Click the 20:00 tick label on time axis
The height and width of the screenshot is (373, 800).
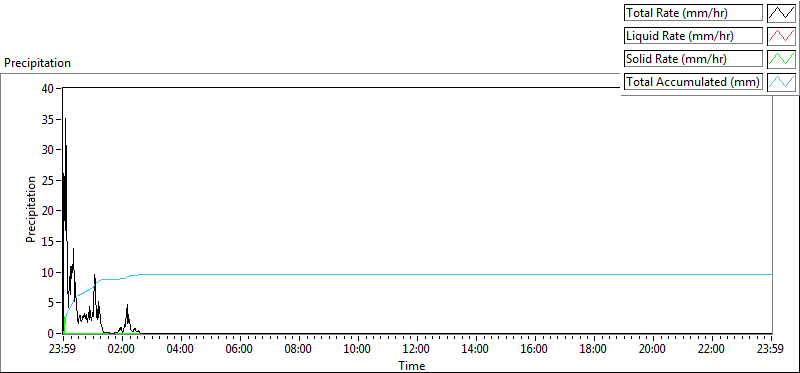pos(653,349)
